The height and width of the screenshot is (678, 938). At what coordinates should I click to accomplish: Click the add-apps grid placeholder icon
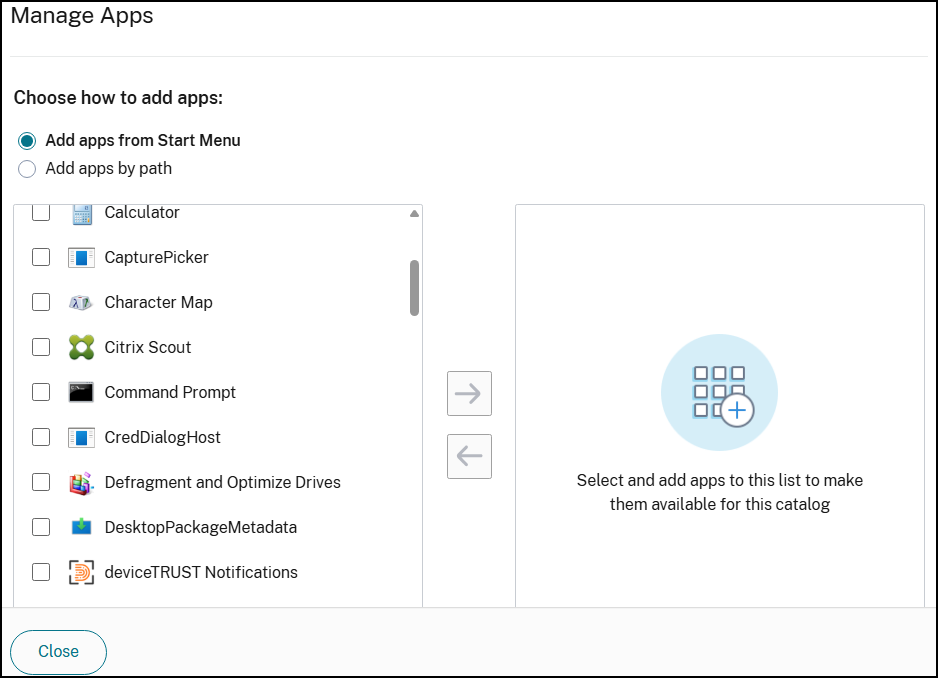(x=719, y=393)
